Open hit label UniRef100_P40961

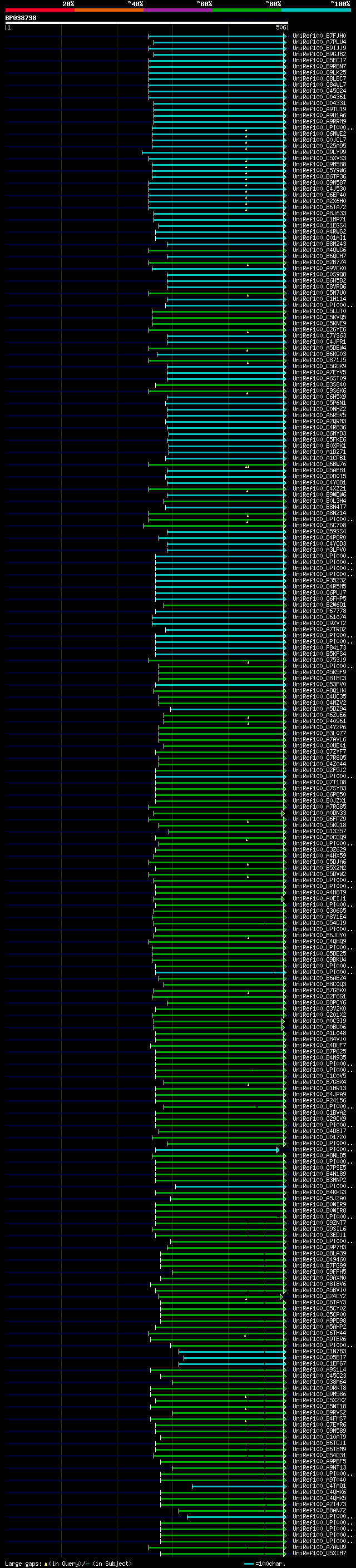(x=319, y=721)
